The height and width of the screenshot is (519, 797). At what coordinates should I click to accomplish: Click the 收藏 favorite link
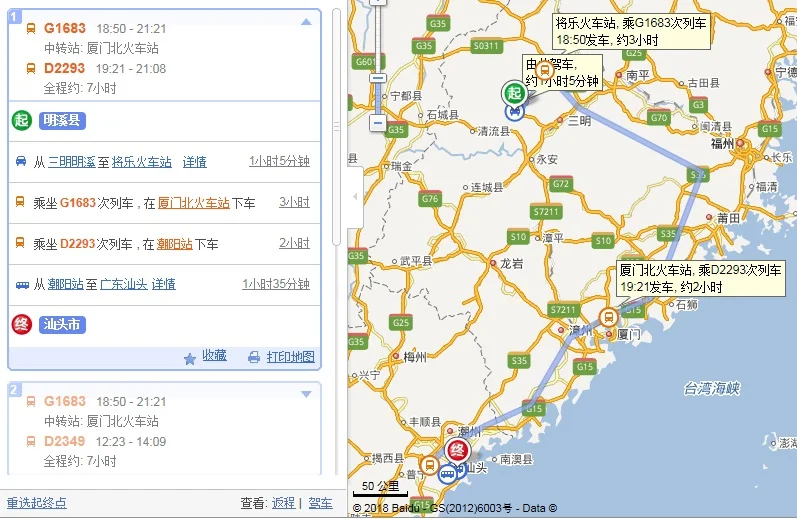point(214,355)
